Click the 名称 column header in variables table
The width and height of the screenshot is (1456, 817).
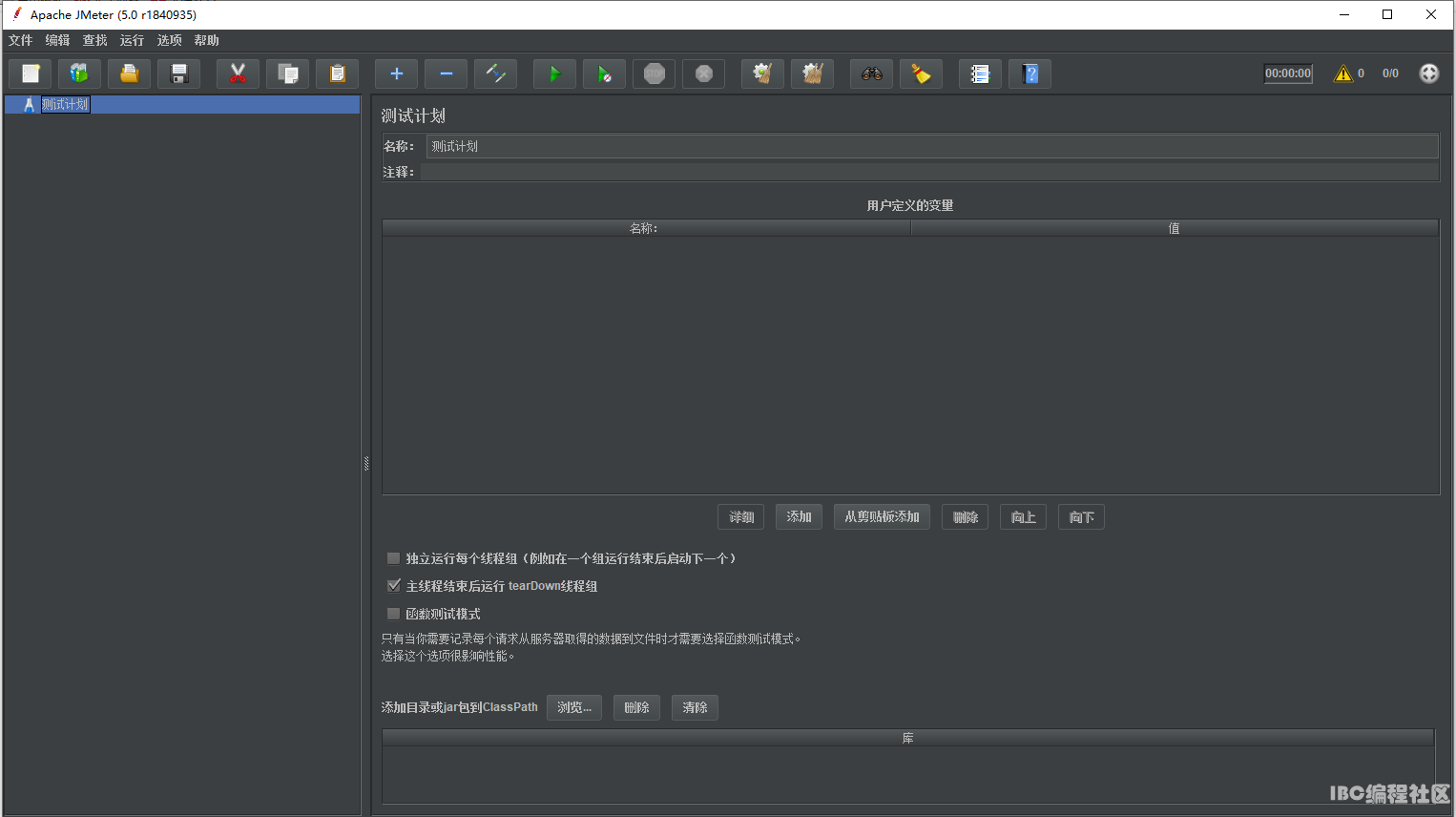click(646, 228)
